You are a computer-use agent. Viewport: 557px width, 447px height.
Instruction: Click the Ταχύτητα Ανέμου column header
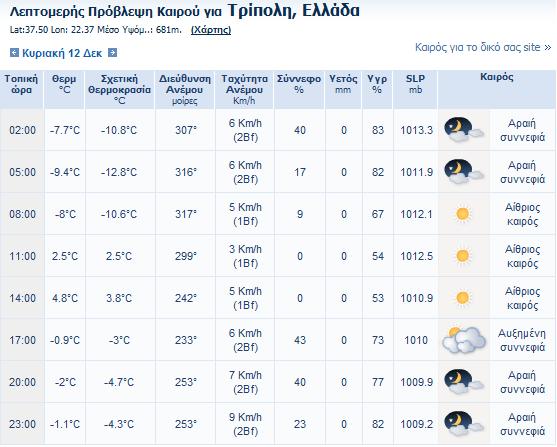[x=244, y=90]
